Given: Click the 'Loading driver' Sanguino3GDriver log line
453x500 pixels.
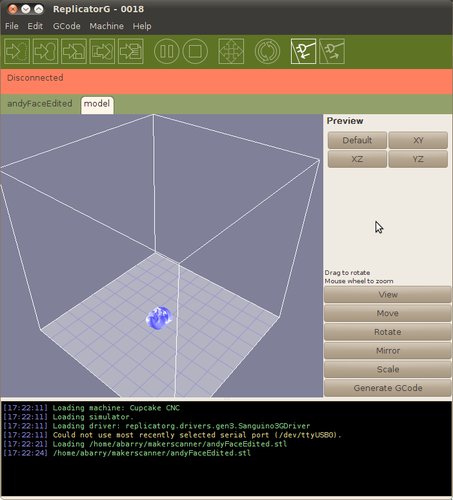Looking at the screenshot, I should (x=156, y=426).
